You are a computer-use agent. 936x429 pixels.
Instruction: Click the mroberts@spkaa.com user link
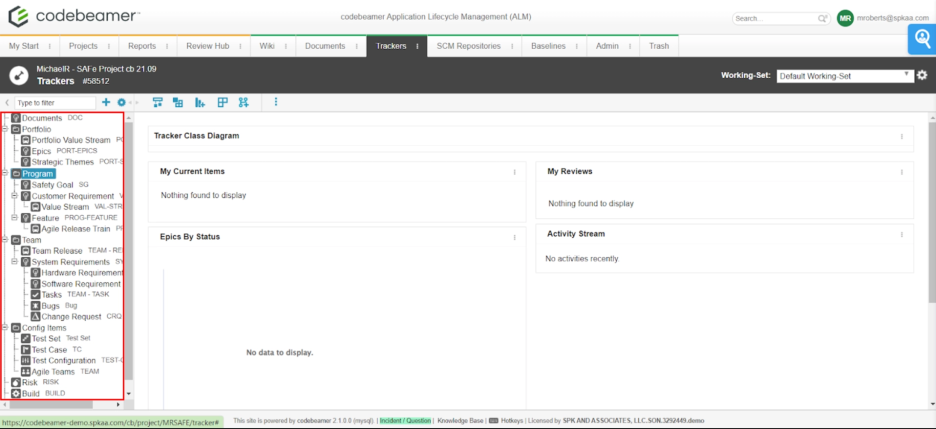(x=893, y=18)
